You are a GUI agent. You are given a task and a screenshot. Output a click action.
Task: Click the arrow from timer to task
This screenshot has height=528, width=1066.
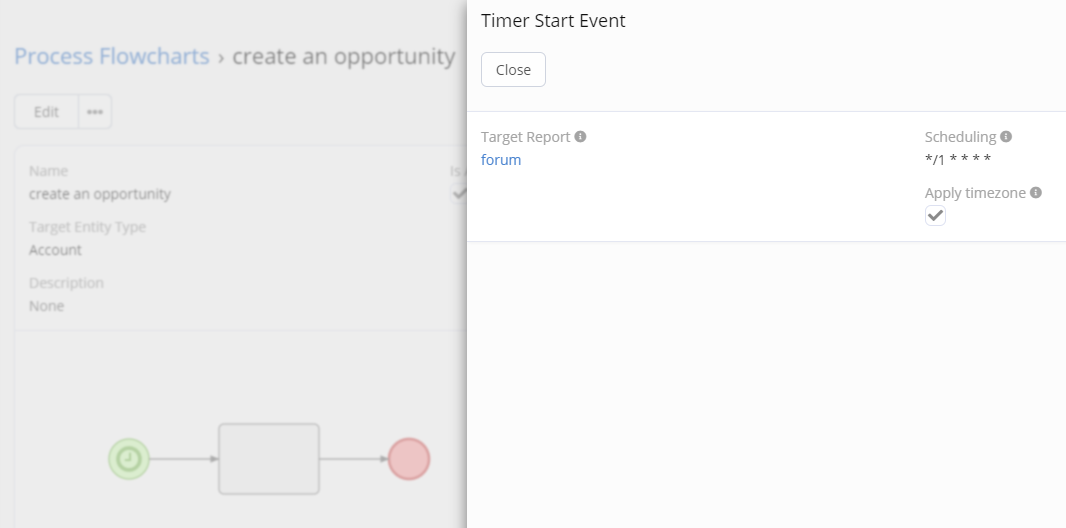click(183, 459)
